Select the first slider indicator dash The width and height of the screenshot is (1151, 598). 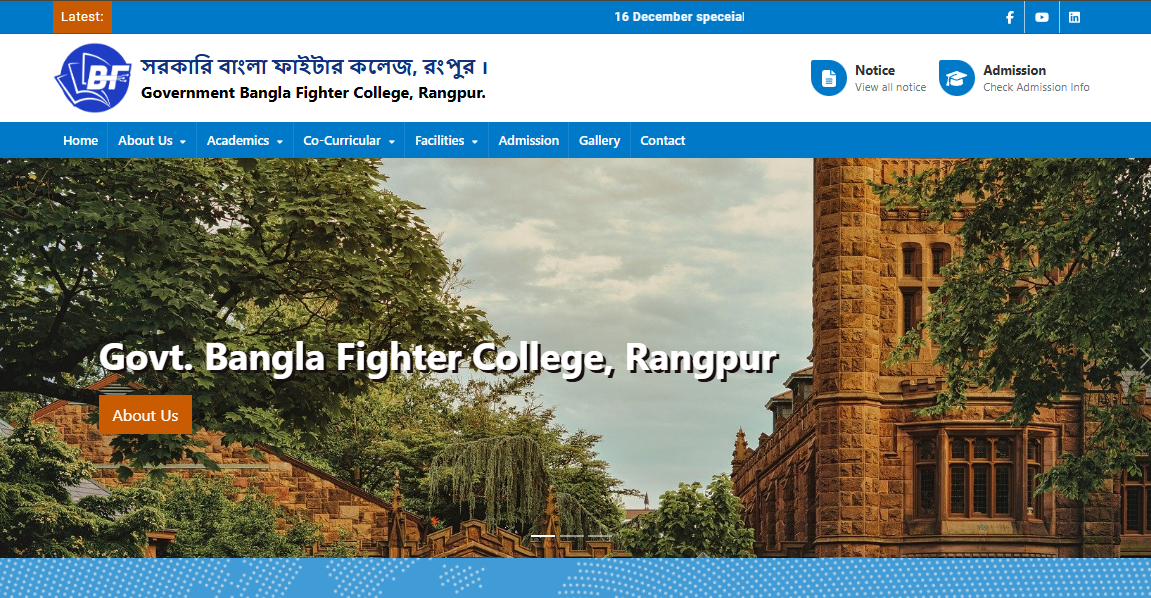(543, 536)
